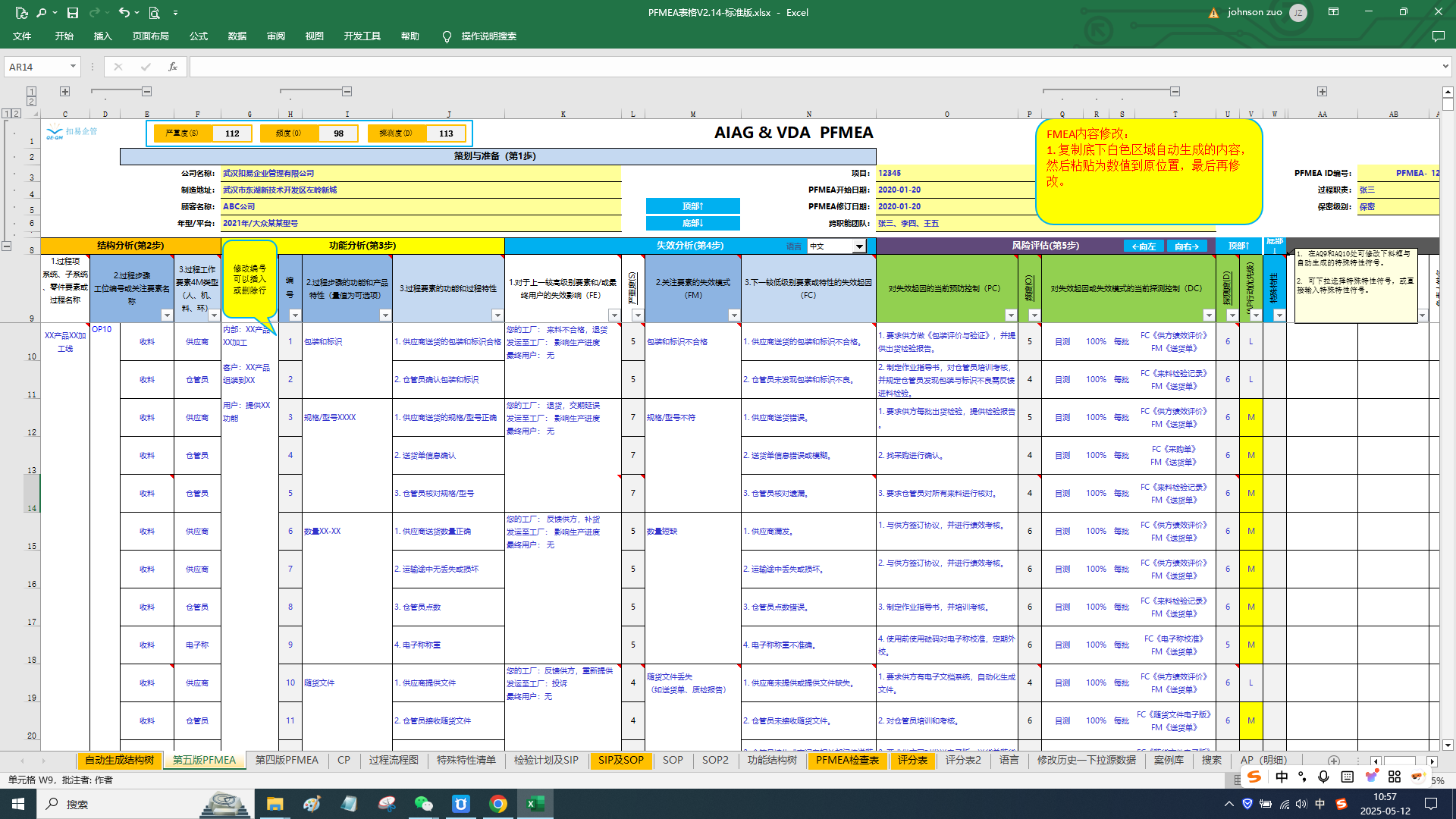The height and width of the screenshot is (819, 1456).
Task: Switch to 自动生成结构树 sheet tab
Action: point(119,761)
